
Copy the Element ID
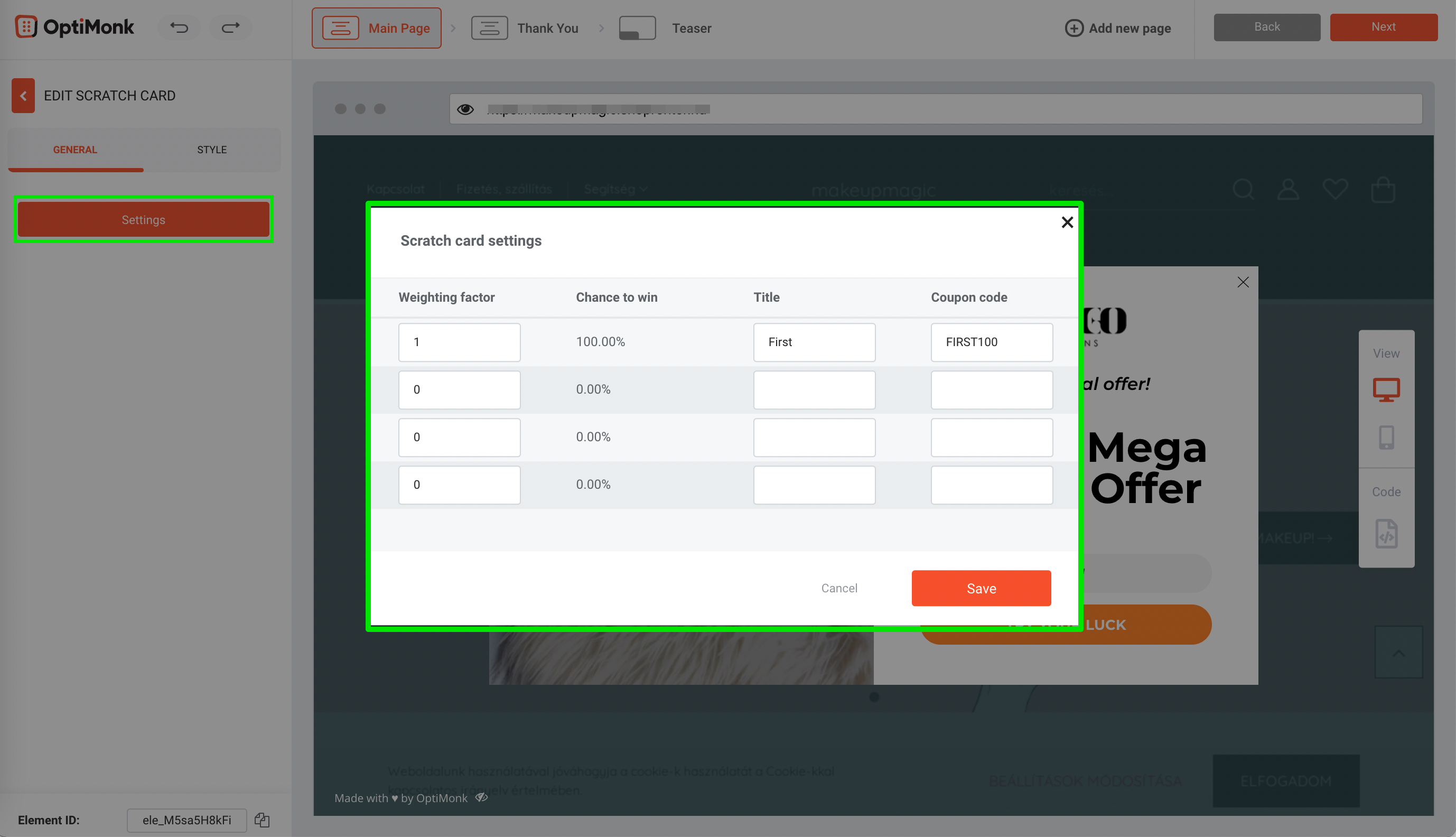tap(262, 820)
